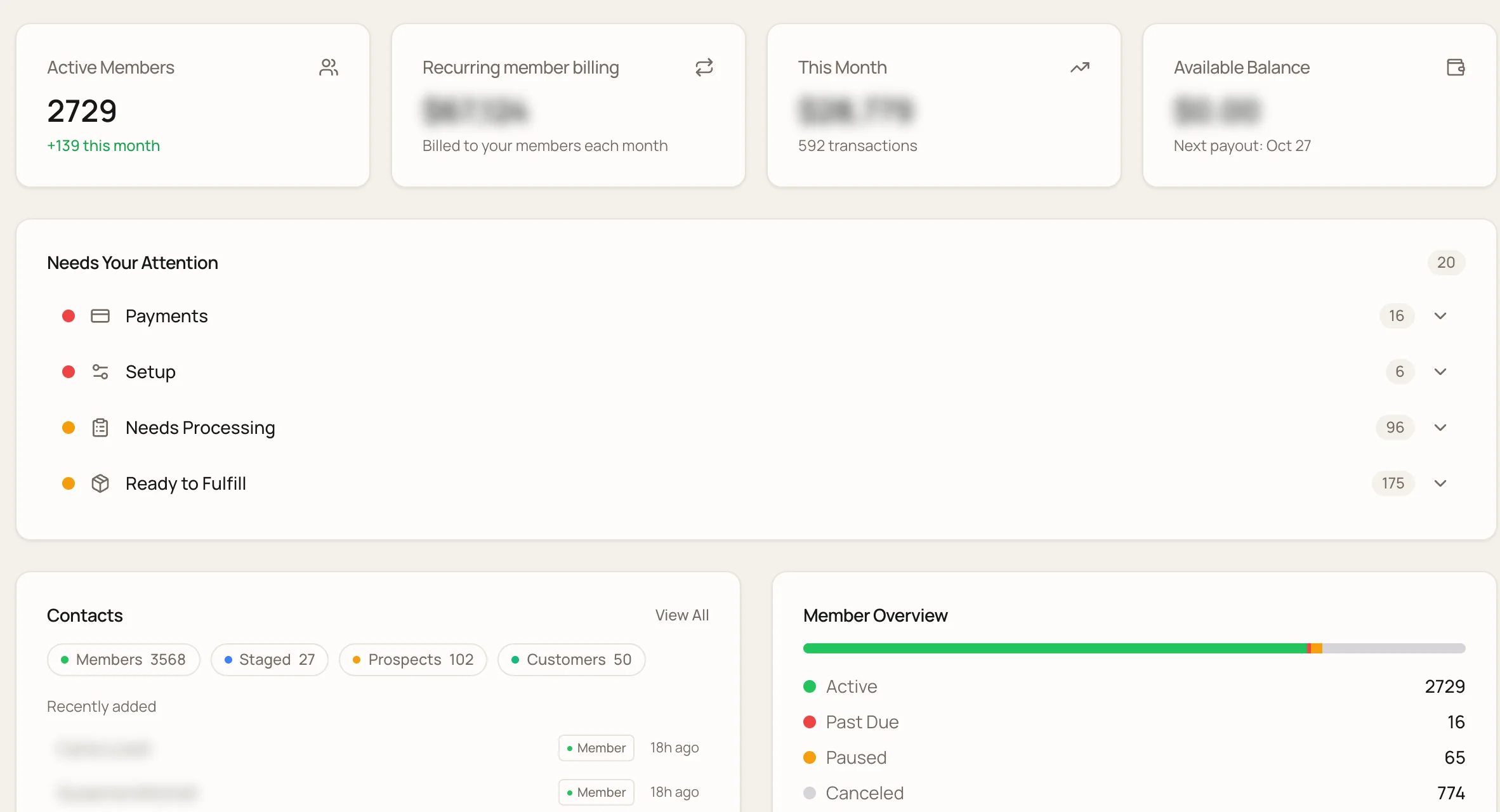Image resolution: width=1500 pixels, height=812 pixels.
Task: Click the Needs Processing clipboard icon
Action: [100, 428]
